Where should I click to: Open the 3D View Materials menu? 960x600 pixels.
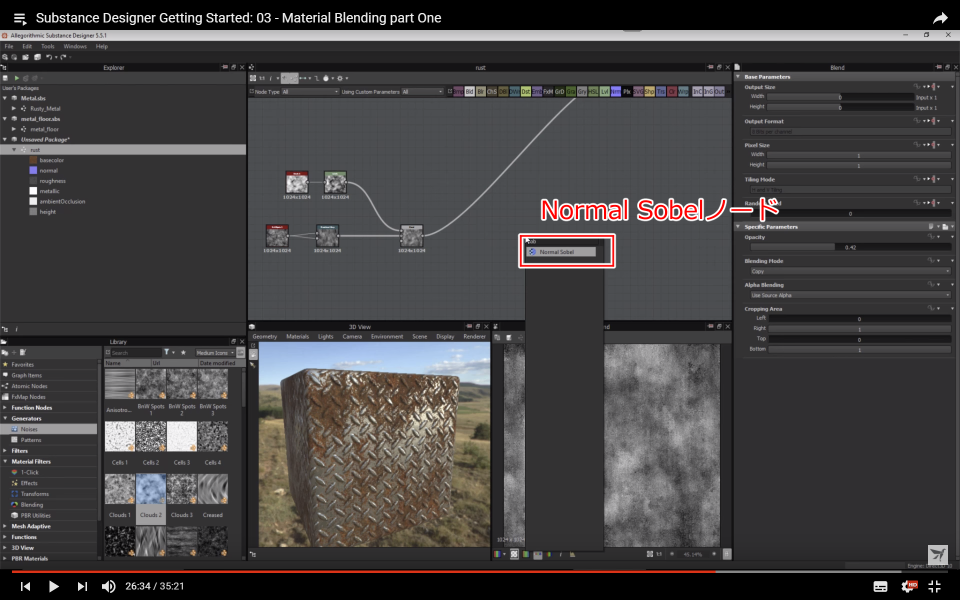pos(298,337)
